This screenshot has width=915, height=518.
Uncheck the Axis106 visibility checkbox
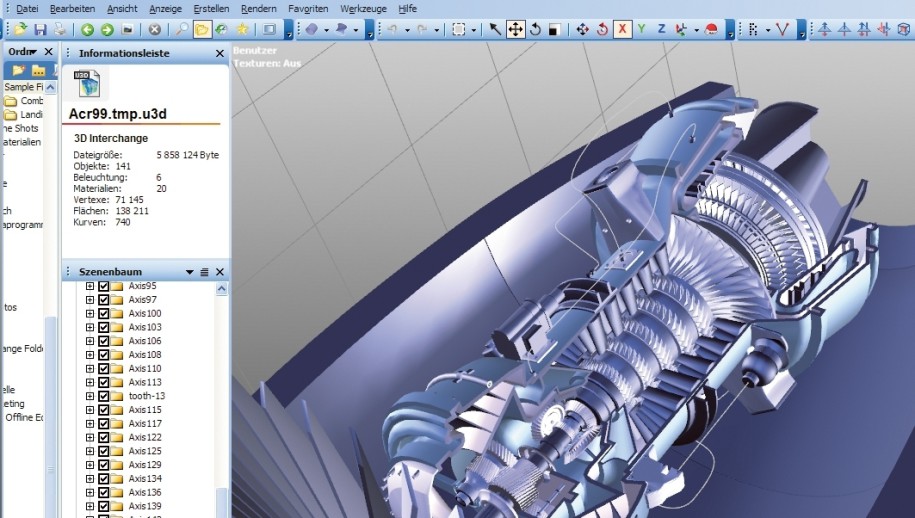point(104,341)
